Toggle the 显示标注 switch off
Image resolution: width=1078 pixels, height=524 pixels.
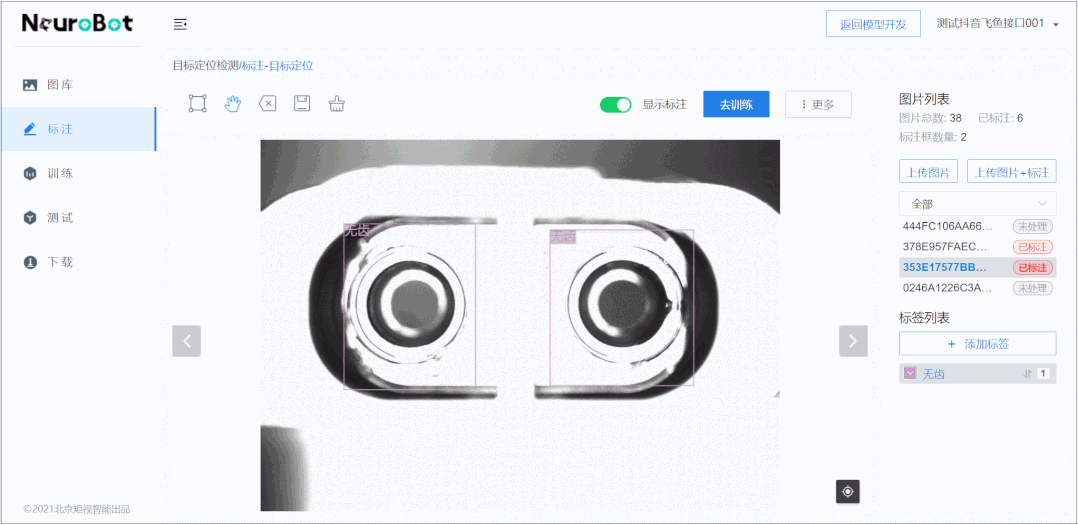pyautogui.click(x=615, y=105)
